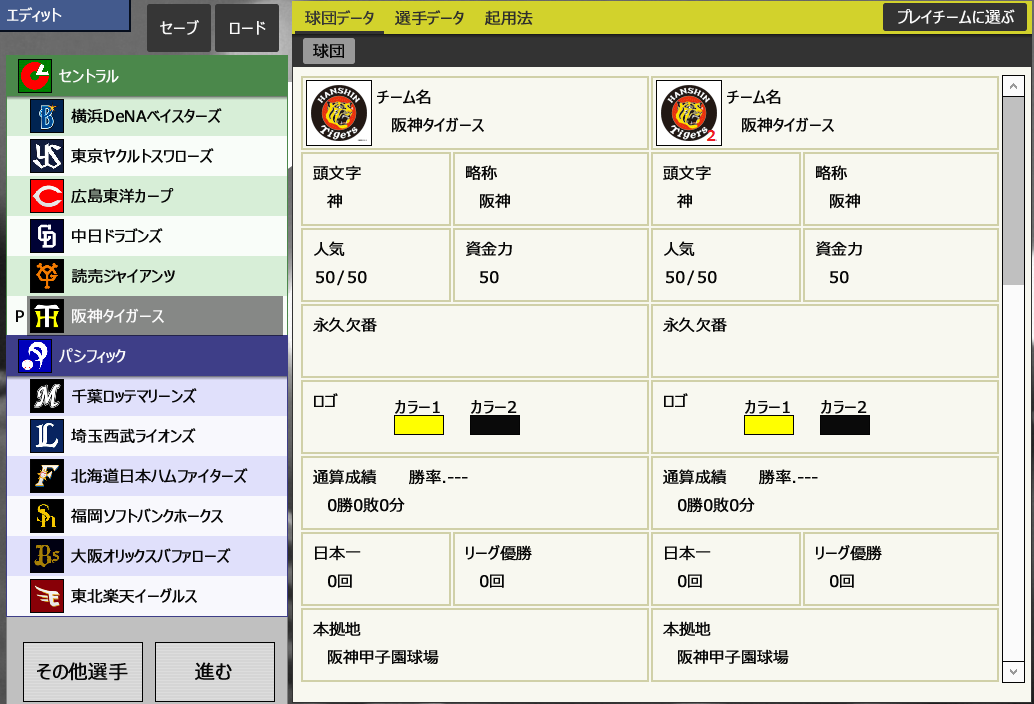Click the 通算成績 cell in first card
This screenshot has width=1034, height=704.
click(475, 492)
